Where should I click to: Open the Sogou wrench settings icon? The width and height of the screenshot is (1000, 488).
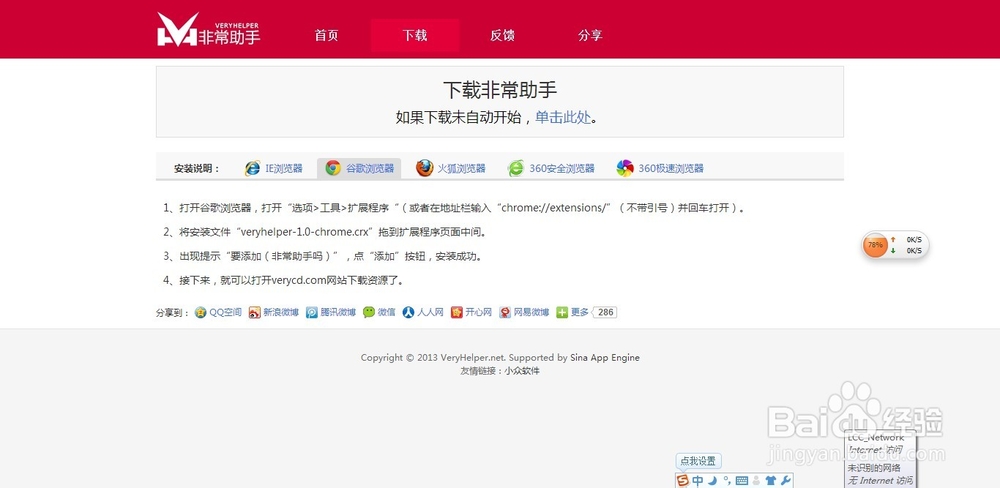786,480
